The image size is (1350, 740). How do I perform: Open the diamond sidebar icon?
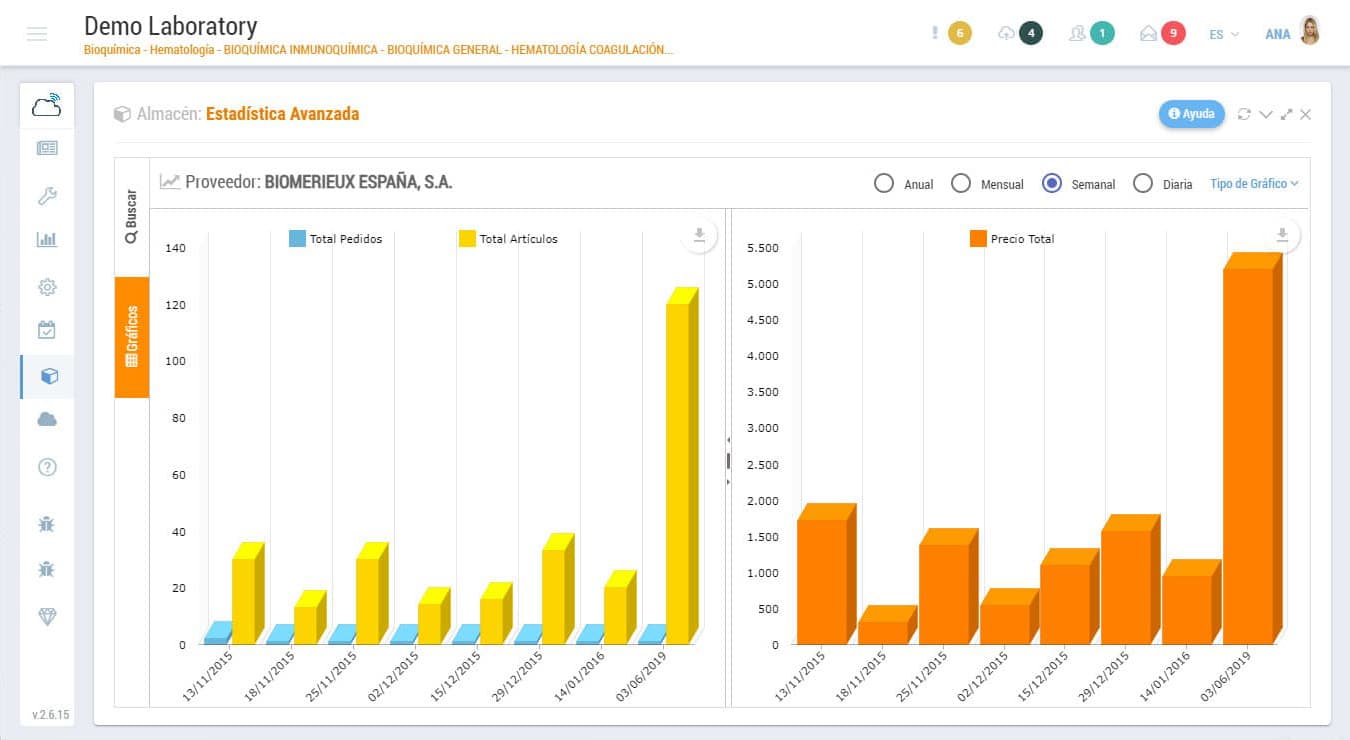click(47, 617)
